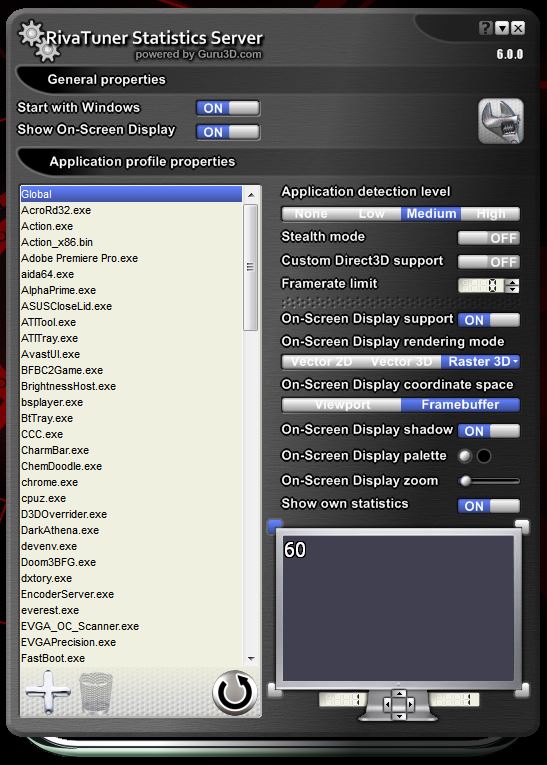Open Raster 3D rendering mode dropdown
Screen dimensions: 547x765
tap(481, 362)
